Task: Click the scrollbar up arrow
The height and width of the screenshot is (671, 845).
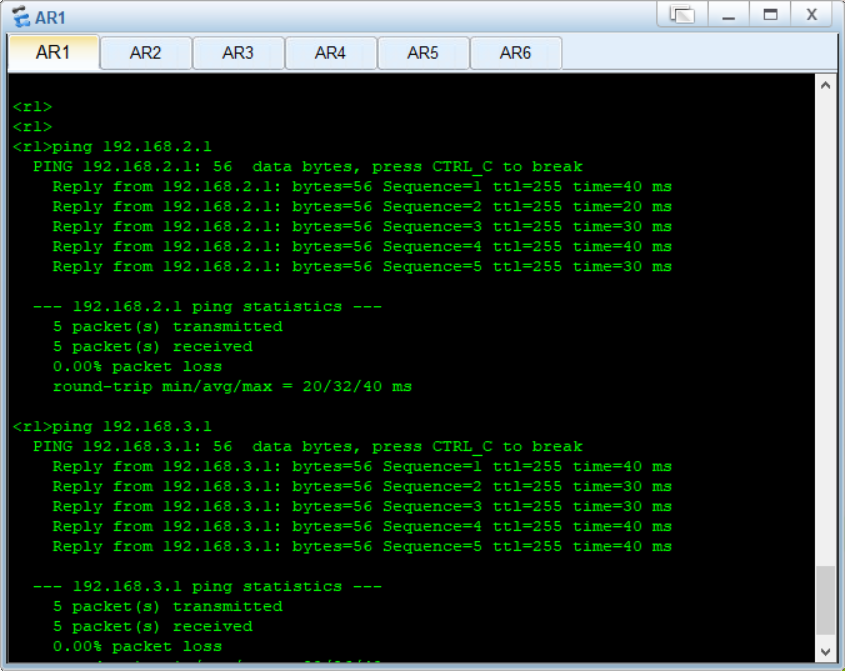Action: (826, 85)
